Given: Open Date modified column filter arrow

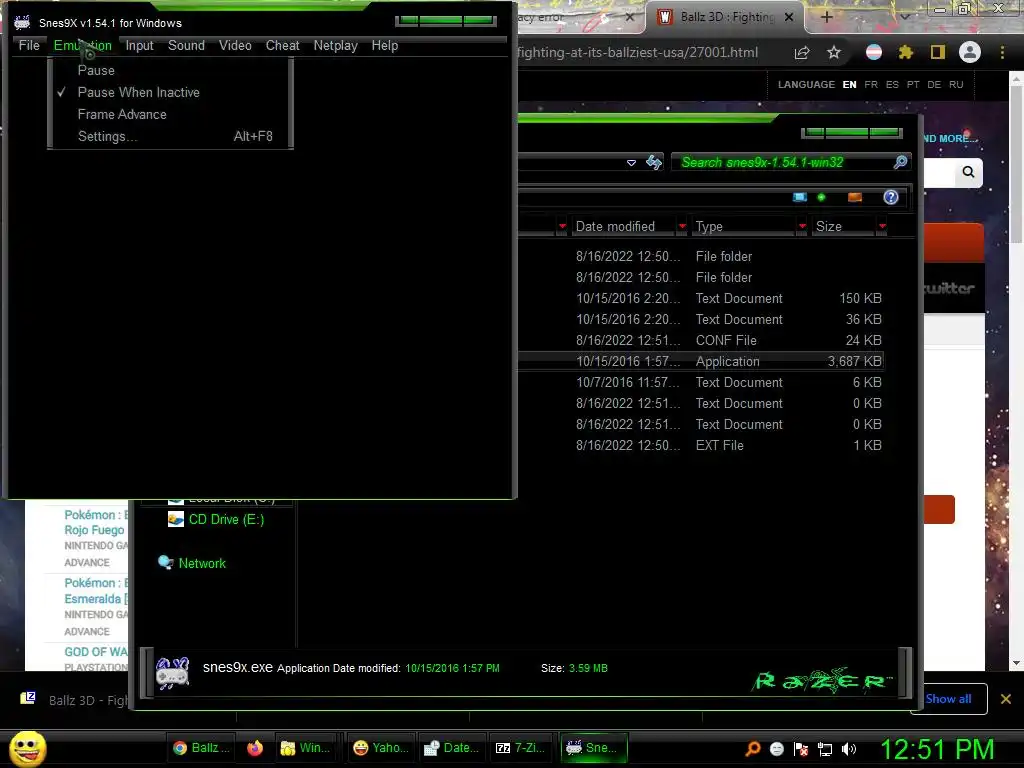Looking at the screenshot, I should coord(682,227).
